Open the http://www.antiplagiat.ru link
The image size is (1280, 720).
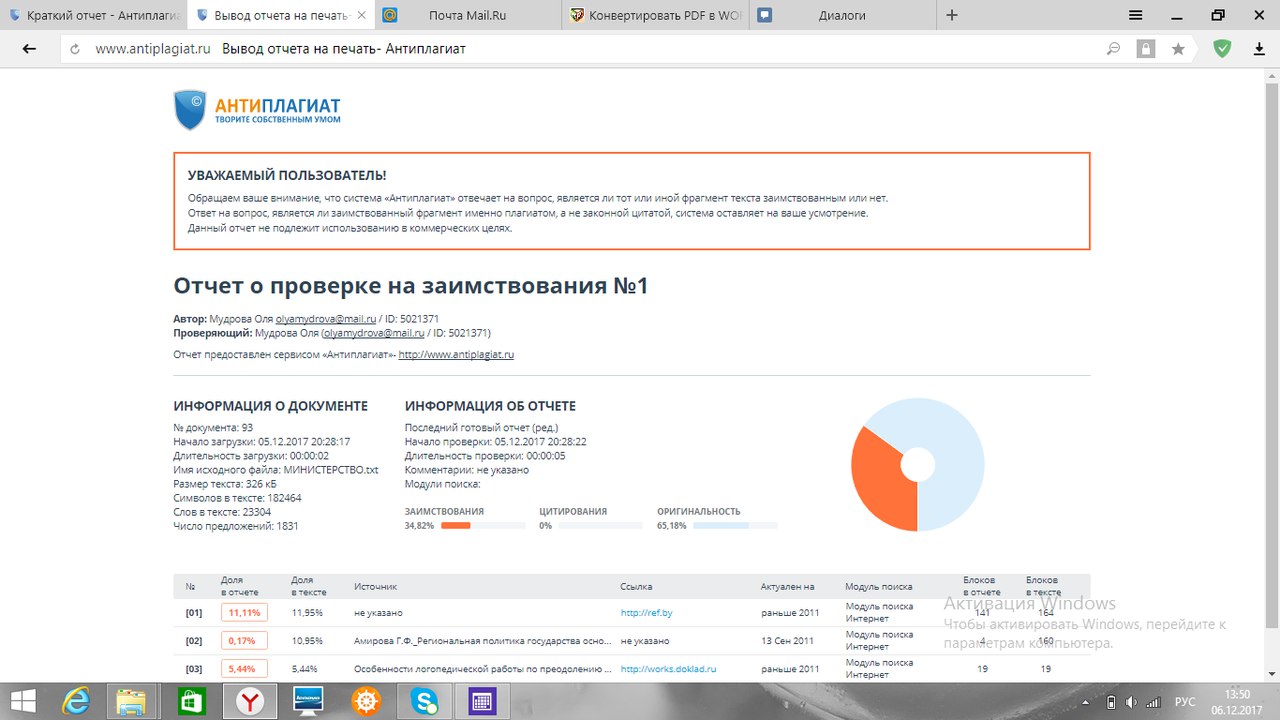pyautogui.click(x=456, y=355)
